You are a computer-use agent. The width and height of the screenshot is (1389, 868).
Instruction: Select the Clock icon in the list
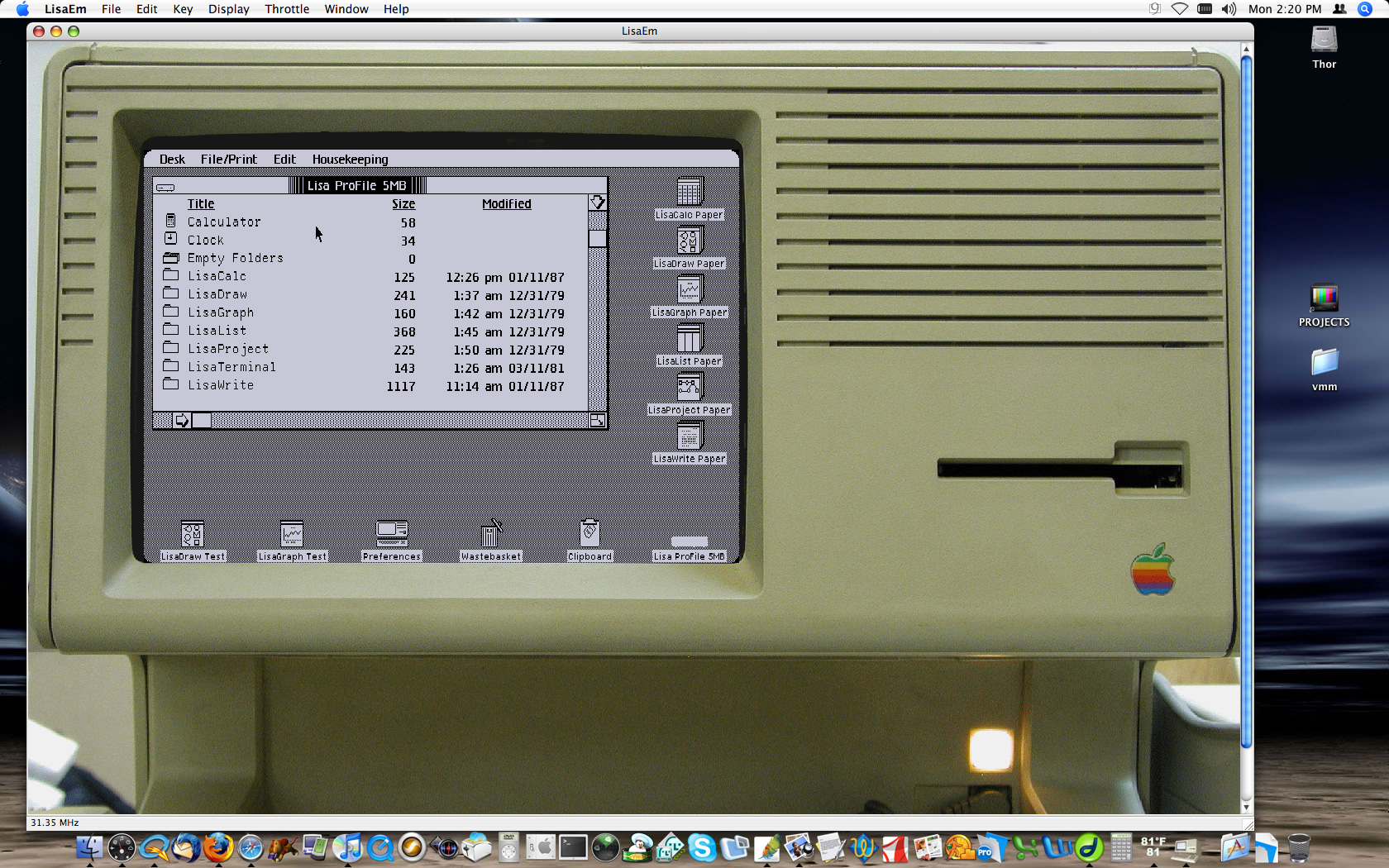[170, 239]
